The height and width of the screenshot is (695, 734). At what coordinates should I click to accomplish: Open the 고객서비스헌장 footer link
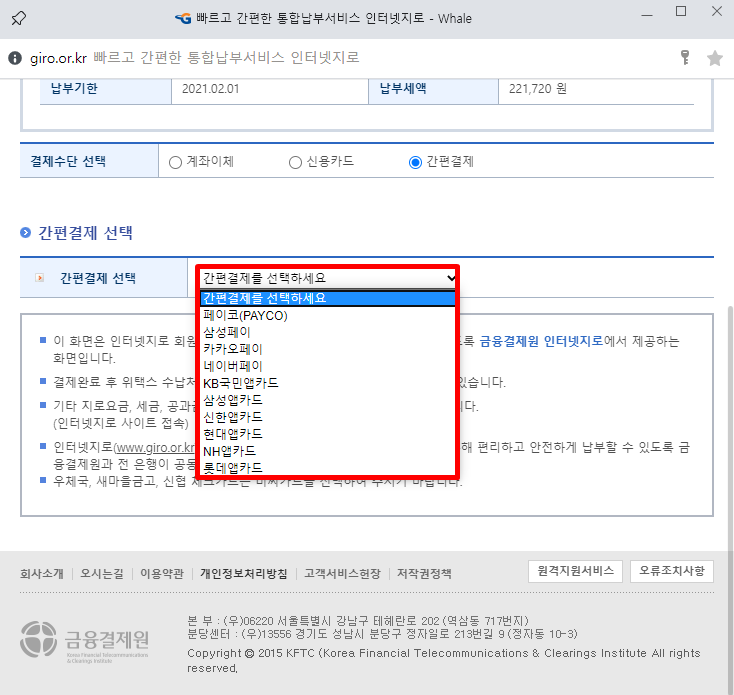click(343, 573)
